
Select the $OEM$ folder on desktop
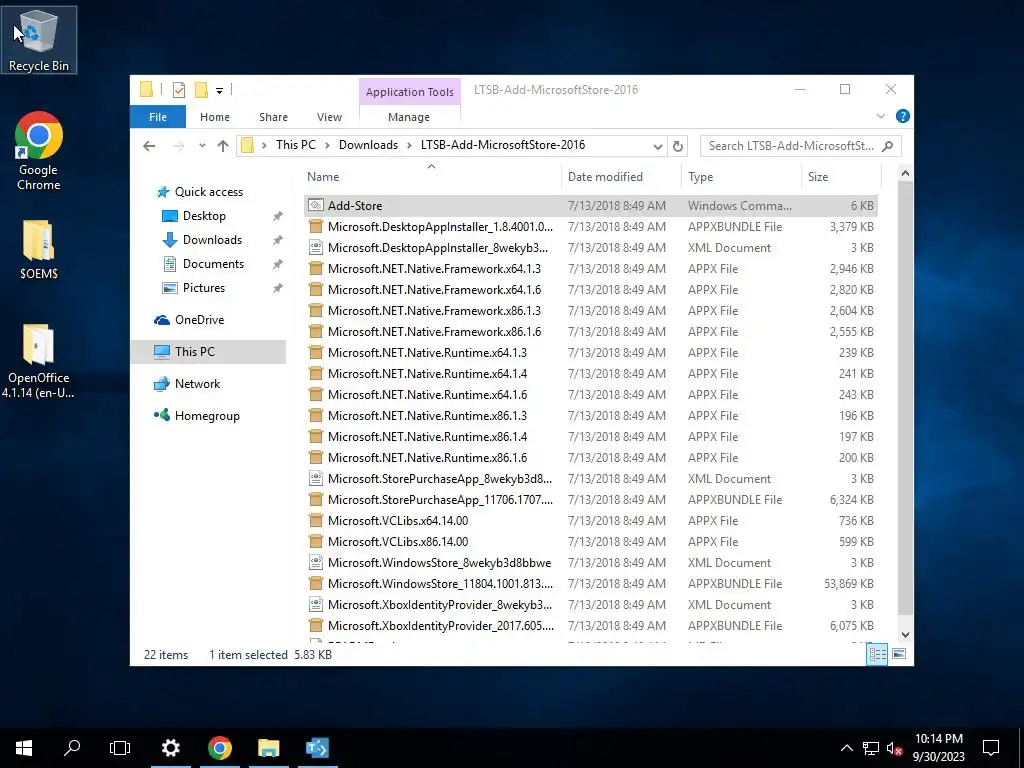point(39,250)
